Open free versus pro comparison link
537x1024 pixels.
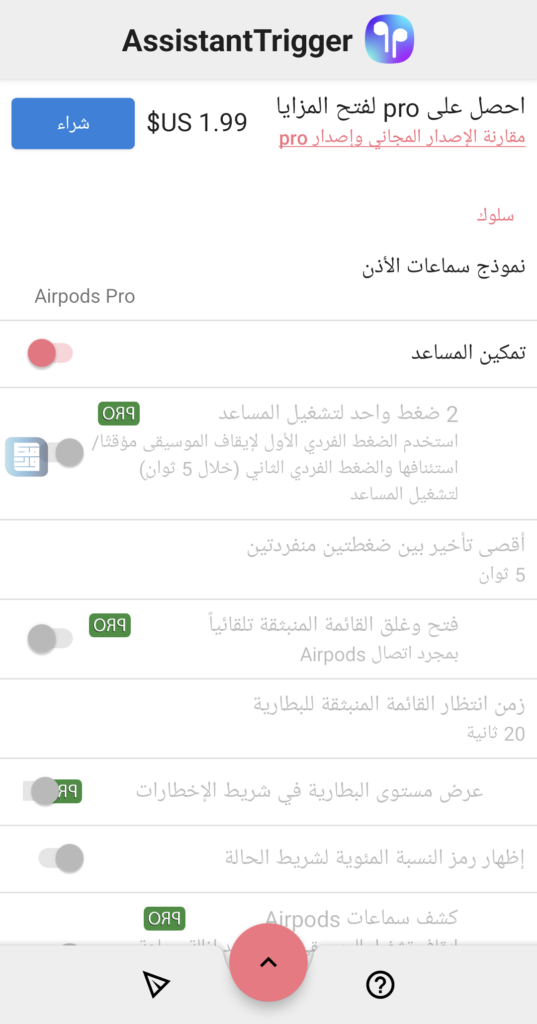(402, 138)
